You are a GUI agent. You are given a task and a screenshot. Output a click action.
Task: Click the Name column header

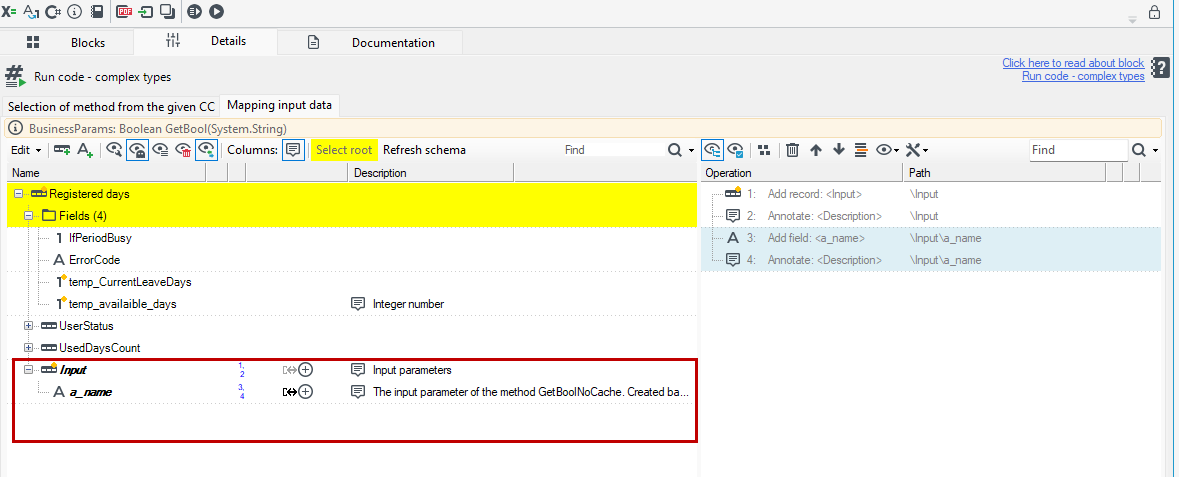(x=107, y=173)
